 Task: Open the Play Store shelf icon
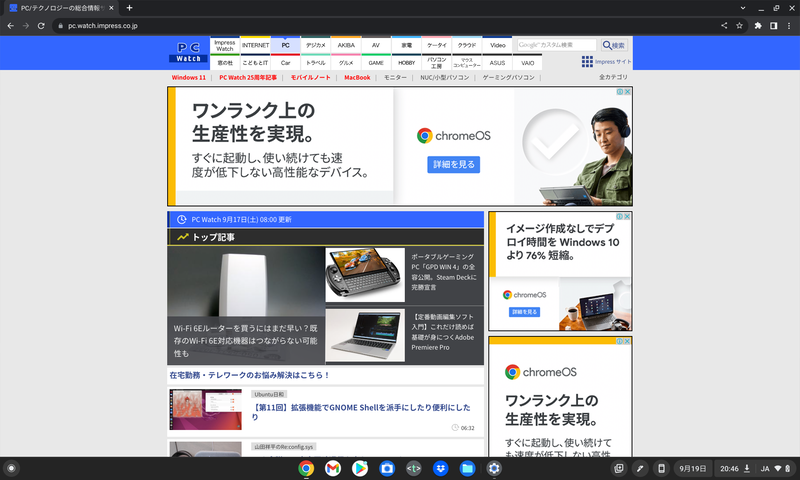(360, 468)
